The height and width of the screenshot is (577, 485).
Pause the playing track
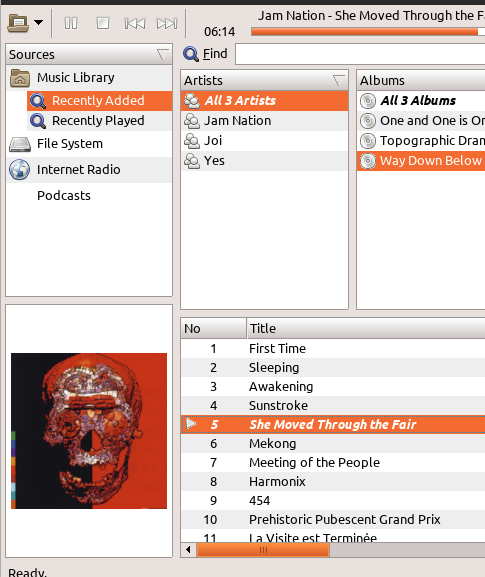tap(71, 24)
